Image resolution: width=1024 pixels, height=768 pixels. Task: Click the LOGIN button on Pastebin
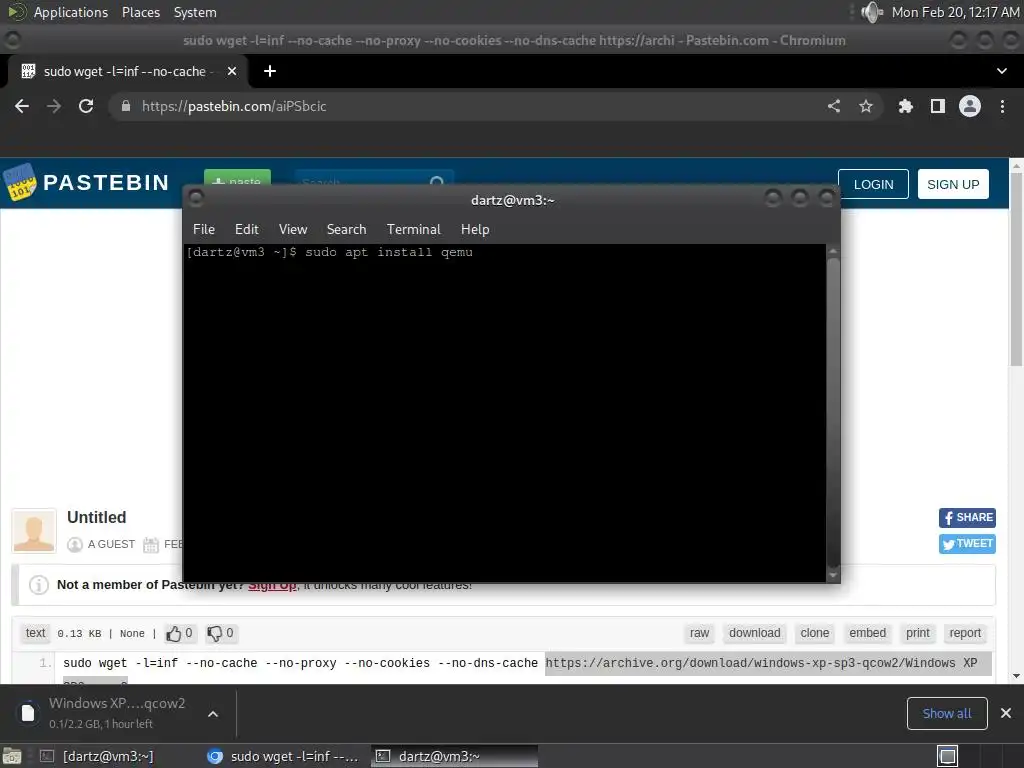point(873,184)
